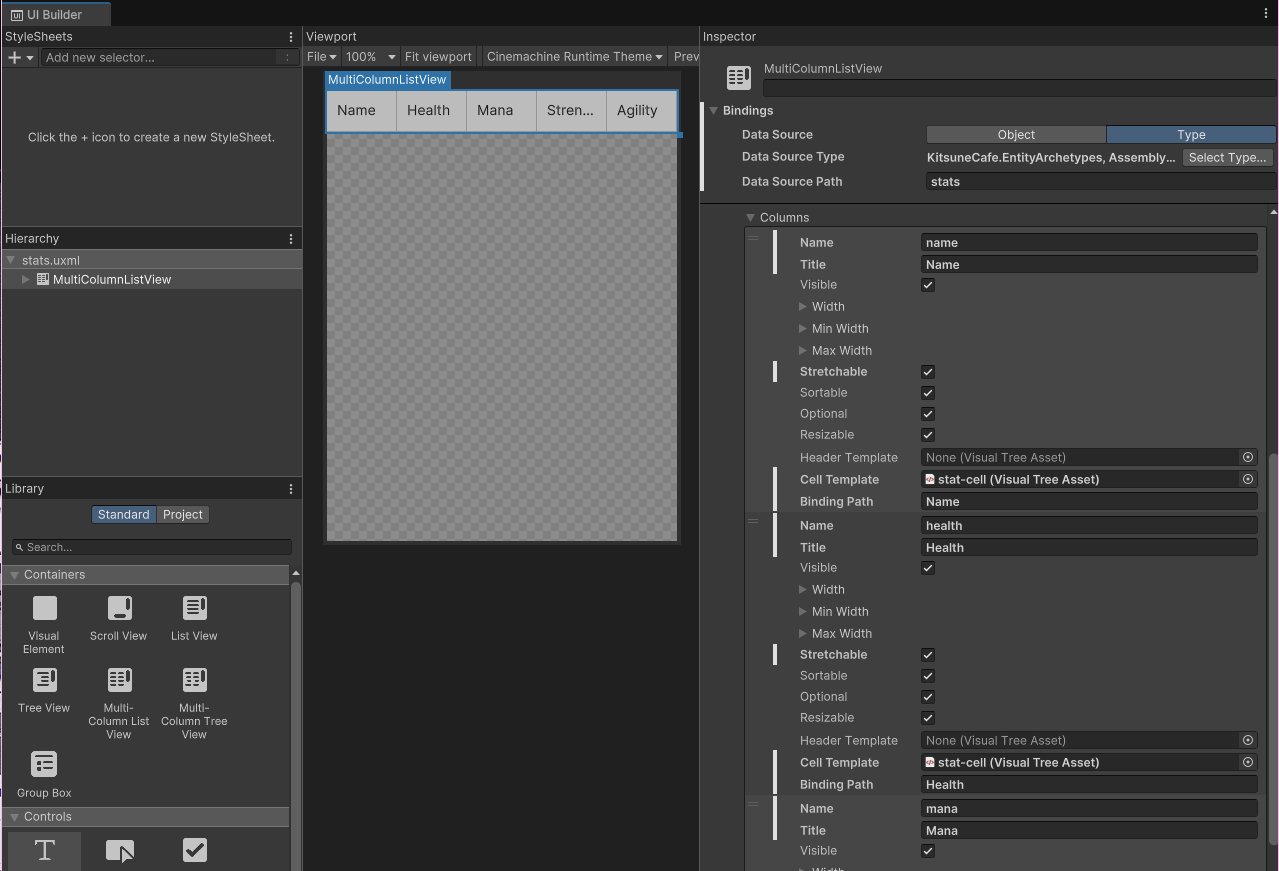Click the Data Source Path field

[1100, 182]
